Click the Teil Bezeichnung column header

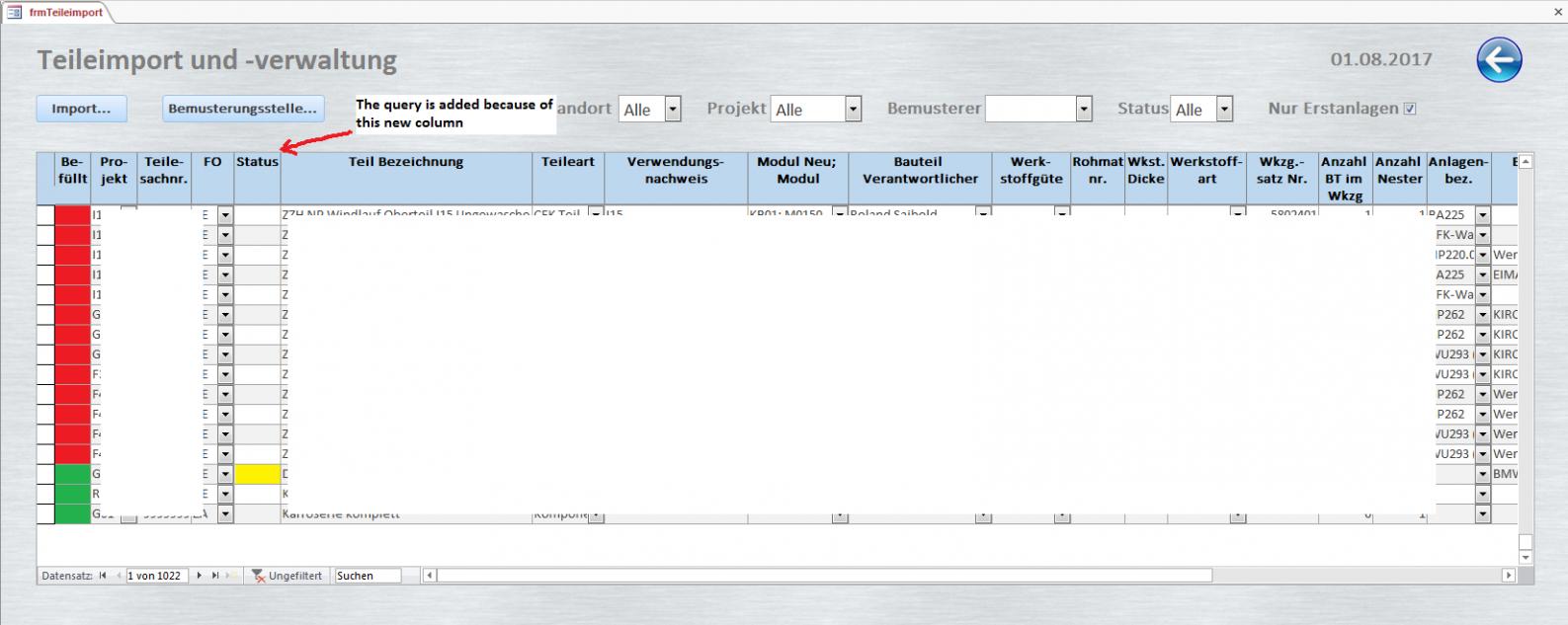406,179
